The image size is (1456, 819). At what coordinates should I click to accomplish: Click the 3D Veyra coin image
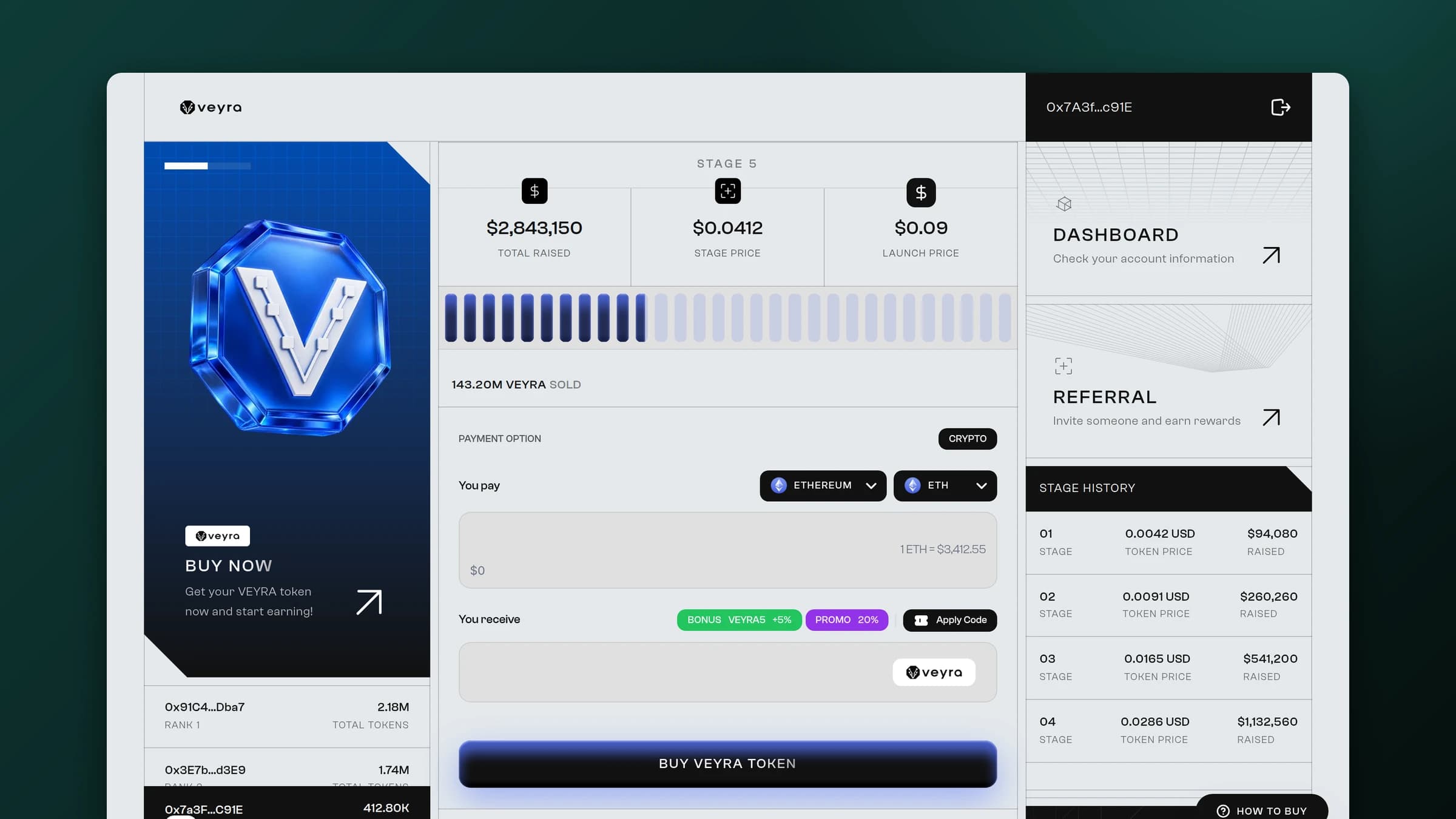point(290,328)
